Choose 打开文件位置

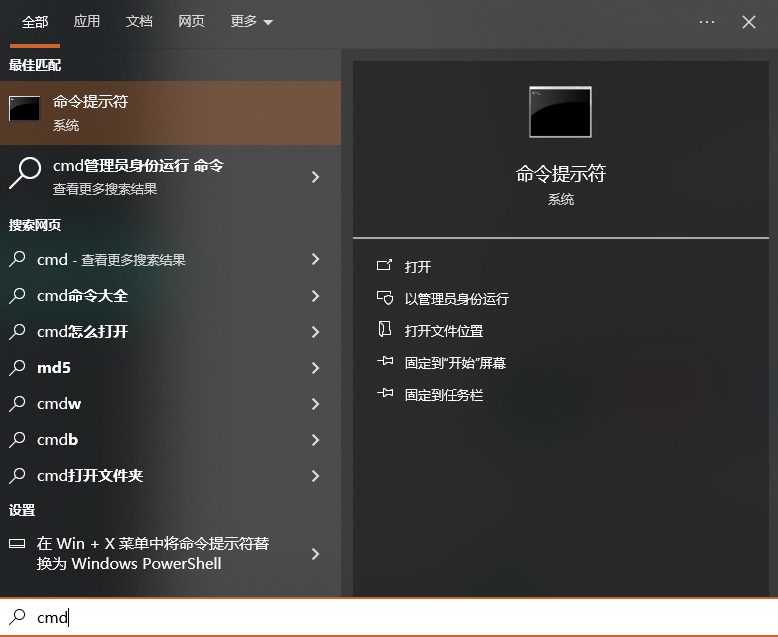(444, 331)
